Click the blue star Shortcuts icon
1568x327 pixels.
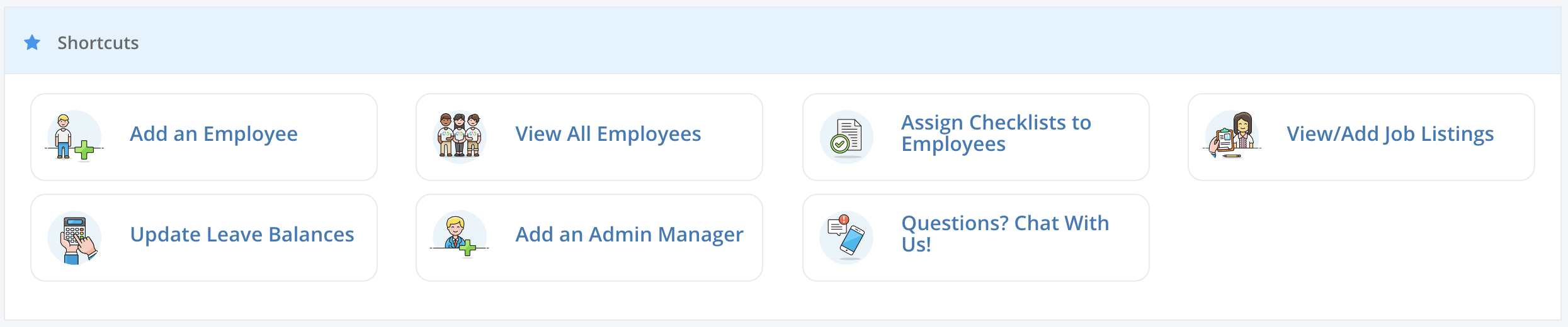tap(32, 43)
